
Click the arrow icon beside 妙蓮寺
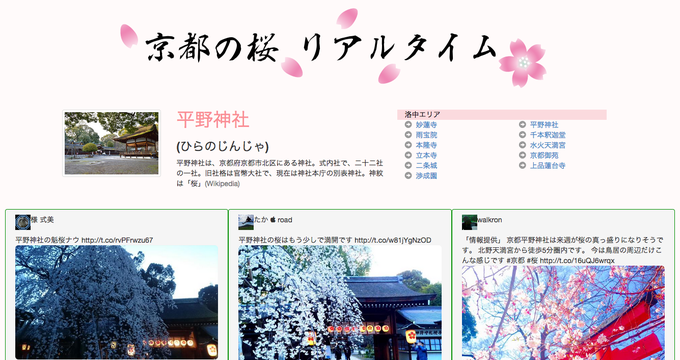[x=408, y=125]
